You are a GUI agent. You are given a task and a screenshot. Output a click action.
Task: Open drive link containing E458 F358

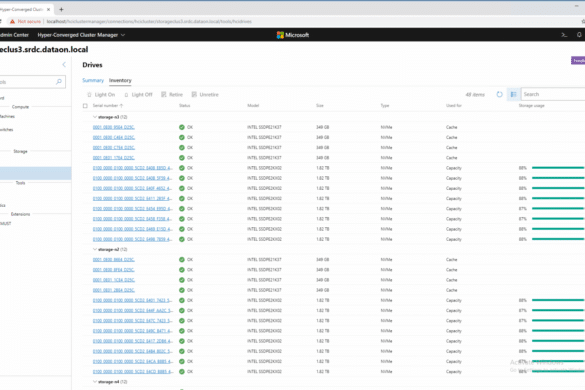coord(132,219)
